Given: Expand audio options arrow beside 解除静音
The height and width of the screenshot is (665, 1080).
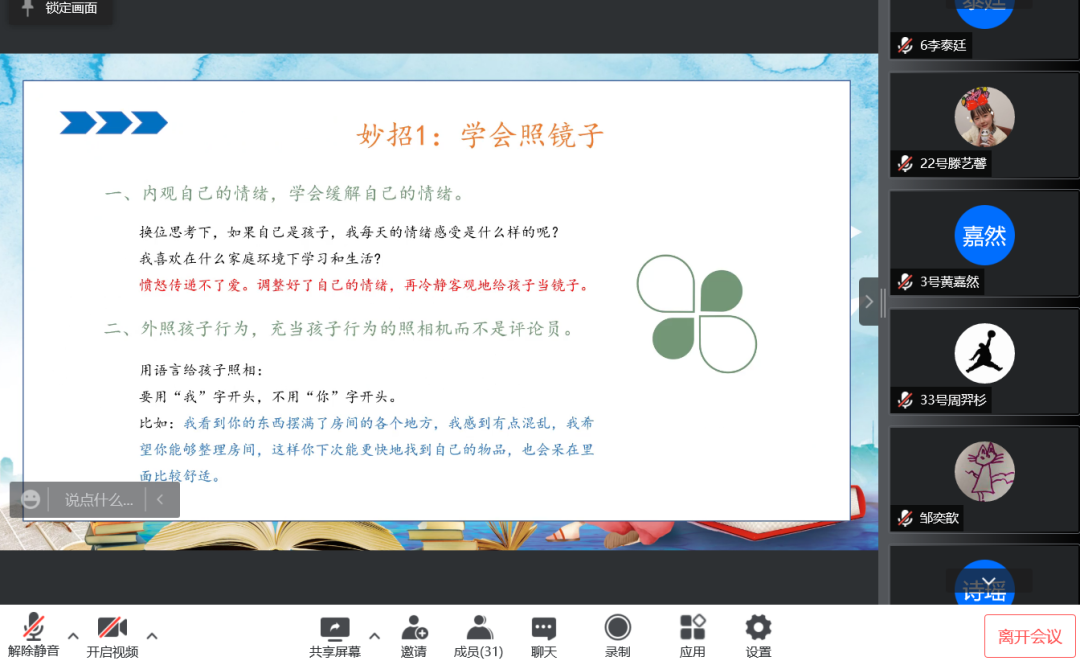Looking at the screenshot, I should [73, 635].
